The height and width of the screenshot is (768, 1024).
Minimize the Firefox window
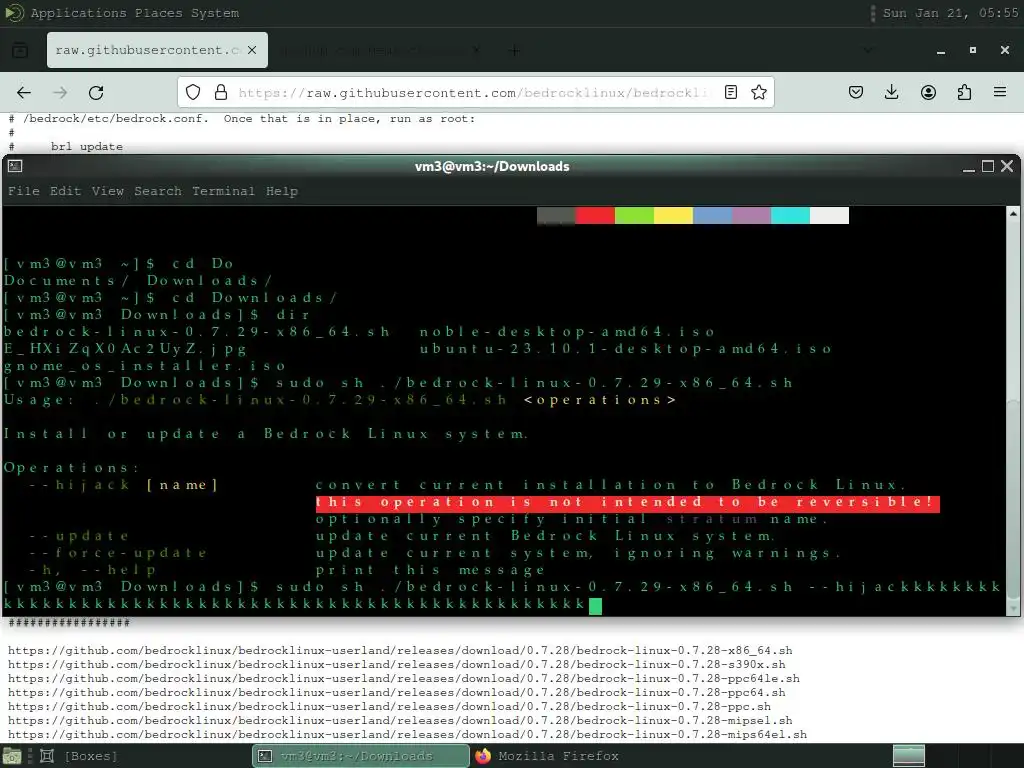pos(940,50)
